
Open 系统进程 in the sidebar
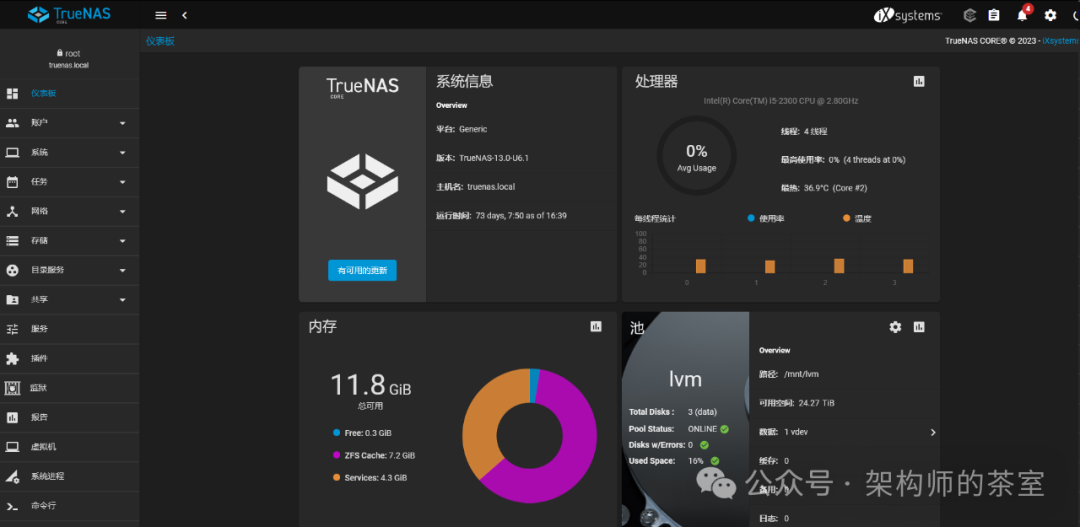tap(70, 476)
